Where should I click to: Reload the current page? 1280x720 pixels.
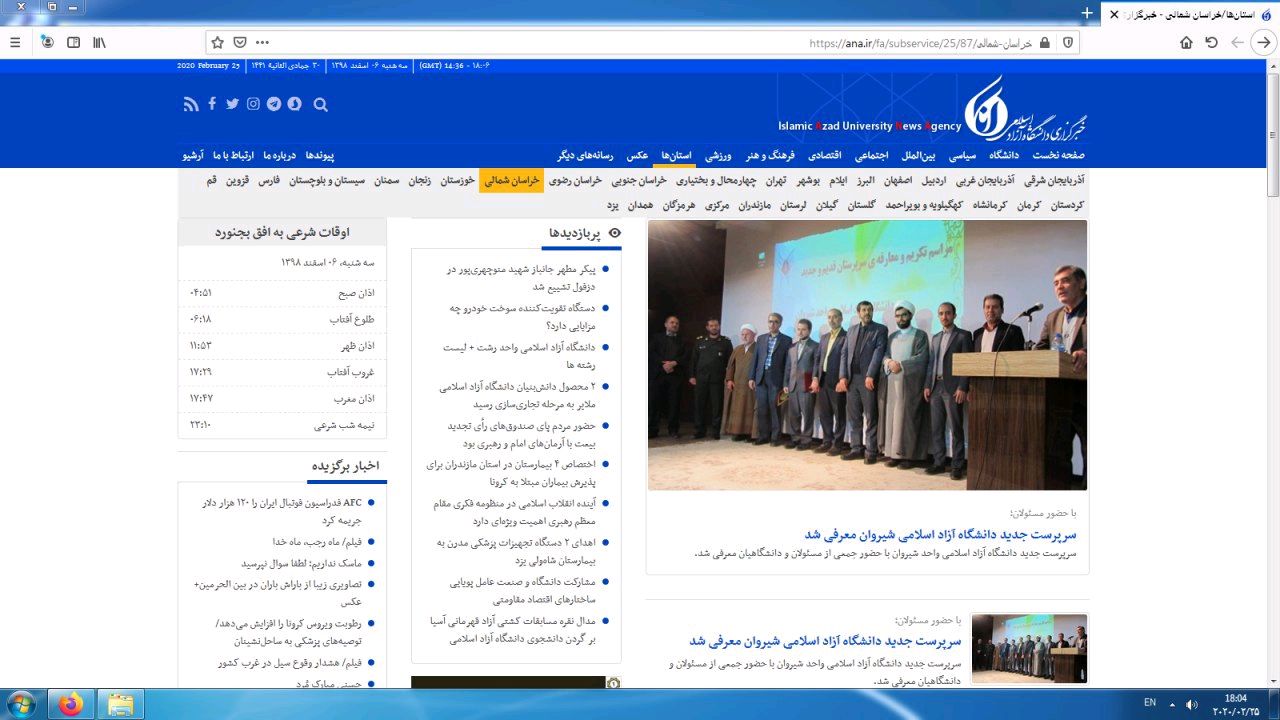[1211, 42]
